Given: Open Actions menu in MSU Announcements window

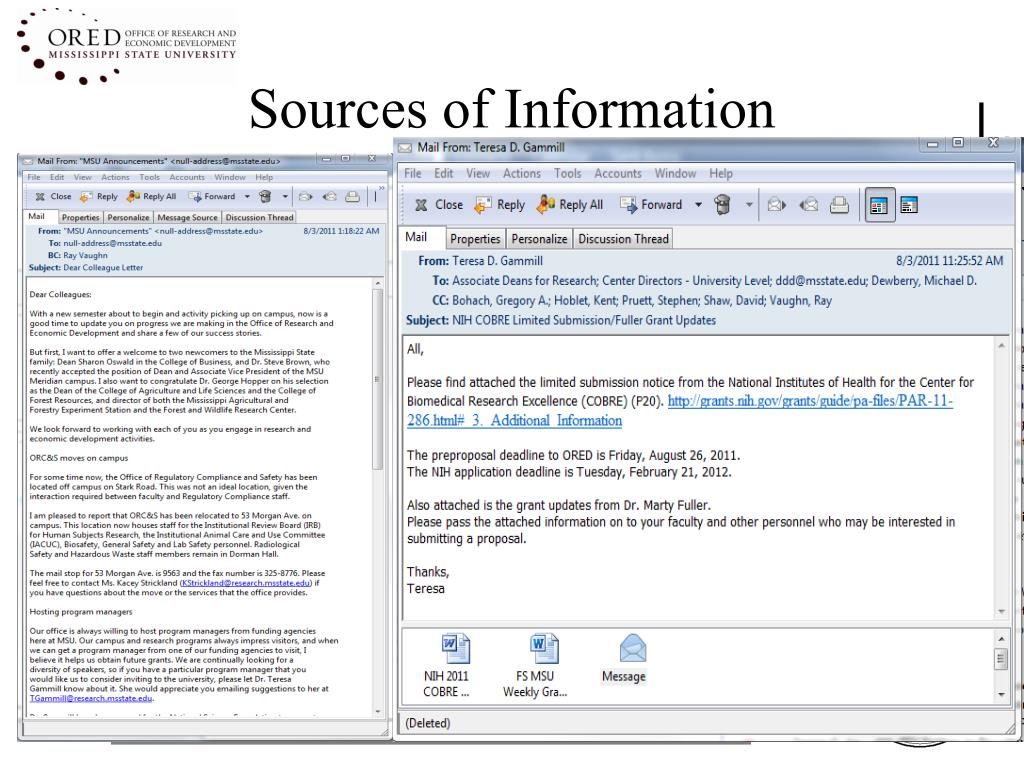Looking at the screenshot, I should point(115,178).
